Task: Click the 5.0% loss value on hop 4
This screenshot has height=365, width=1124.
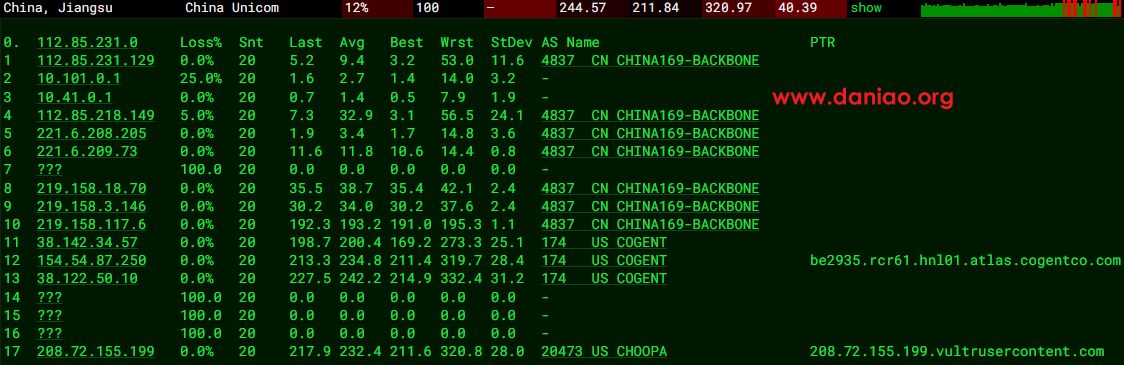Action: click(197, 115)
